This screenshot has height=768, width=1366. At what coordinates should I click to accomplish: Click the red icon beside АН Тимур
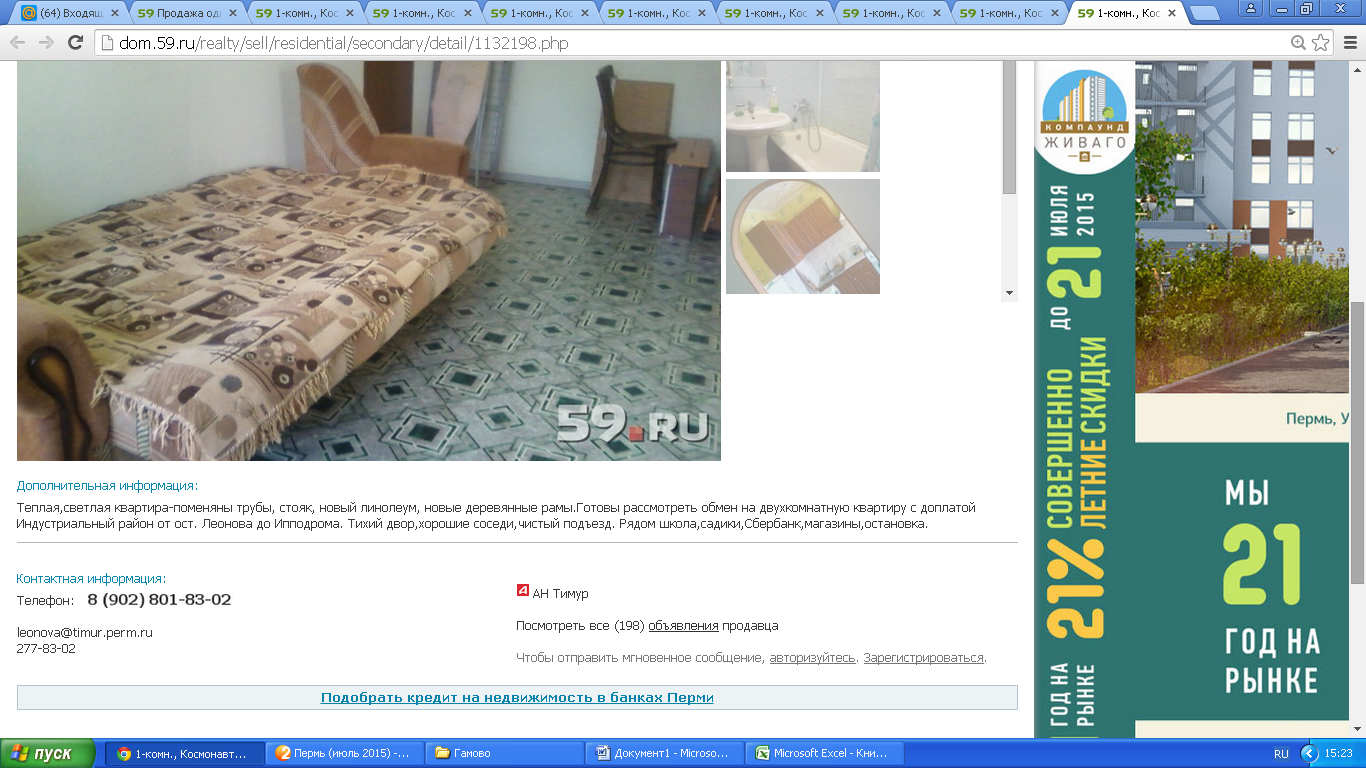(522, 591)
